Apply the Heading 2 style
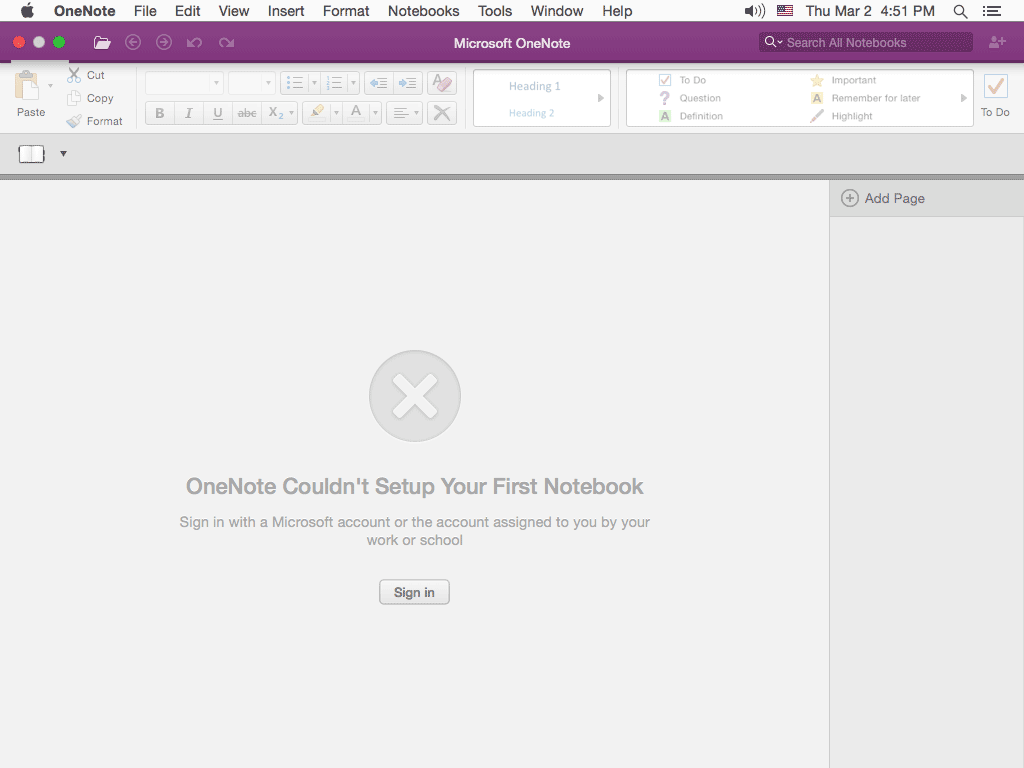 pyautogui.click(x=532, y=113)
